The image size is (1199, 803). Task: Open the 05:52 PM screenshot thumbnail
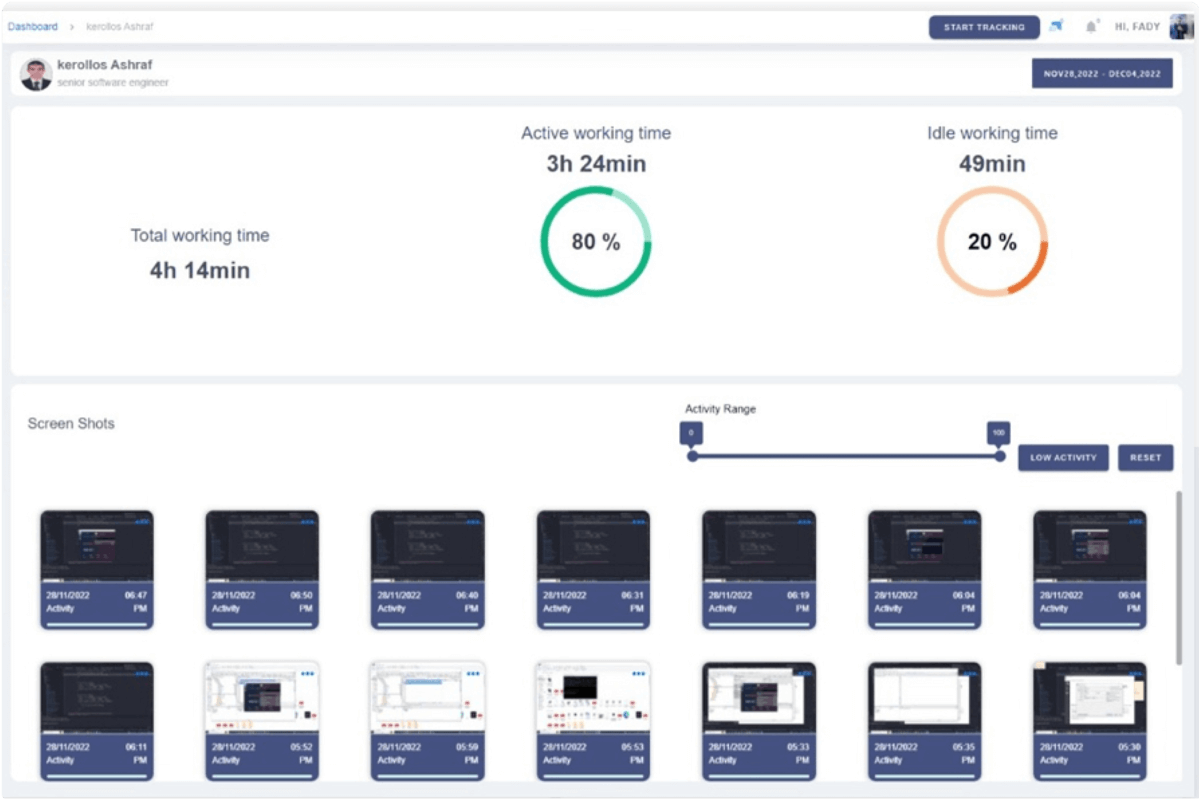(x=262, y=698)
